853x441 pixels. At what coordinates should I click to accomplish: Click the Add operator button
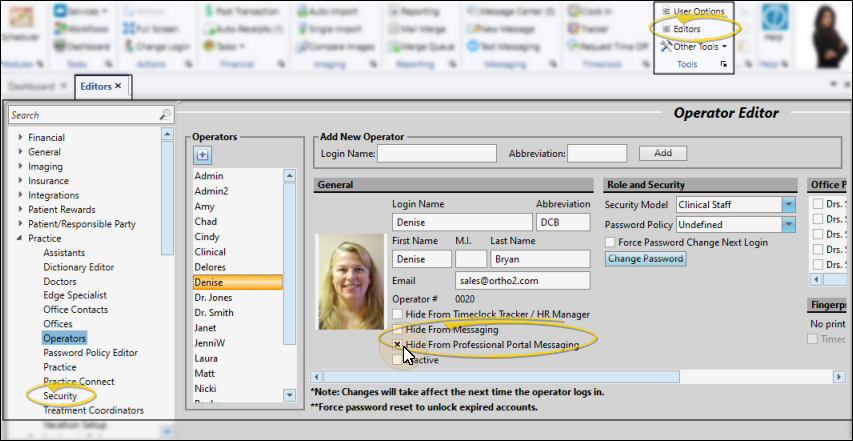click(663, 153)
